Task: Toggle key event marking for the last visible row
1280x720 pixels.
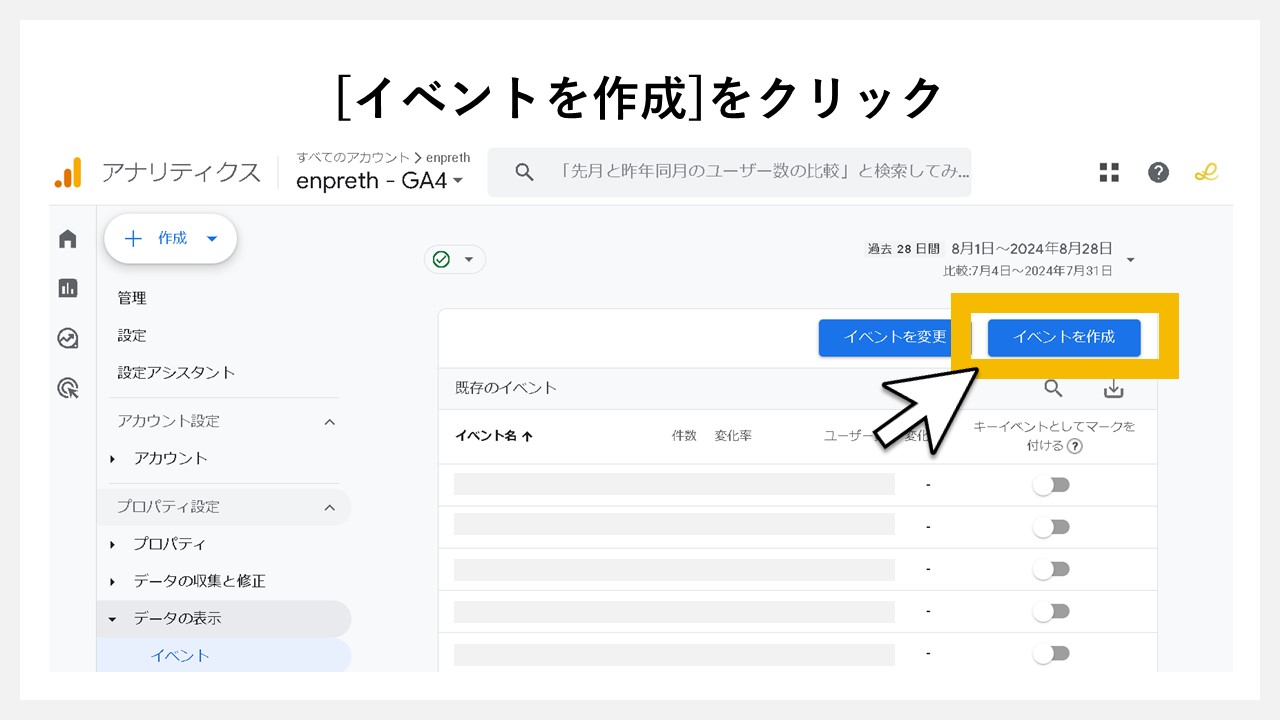Action: [x=1051, y=653]
